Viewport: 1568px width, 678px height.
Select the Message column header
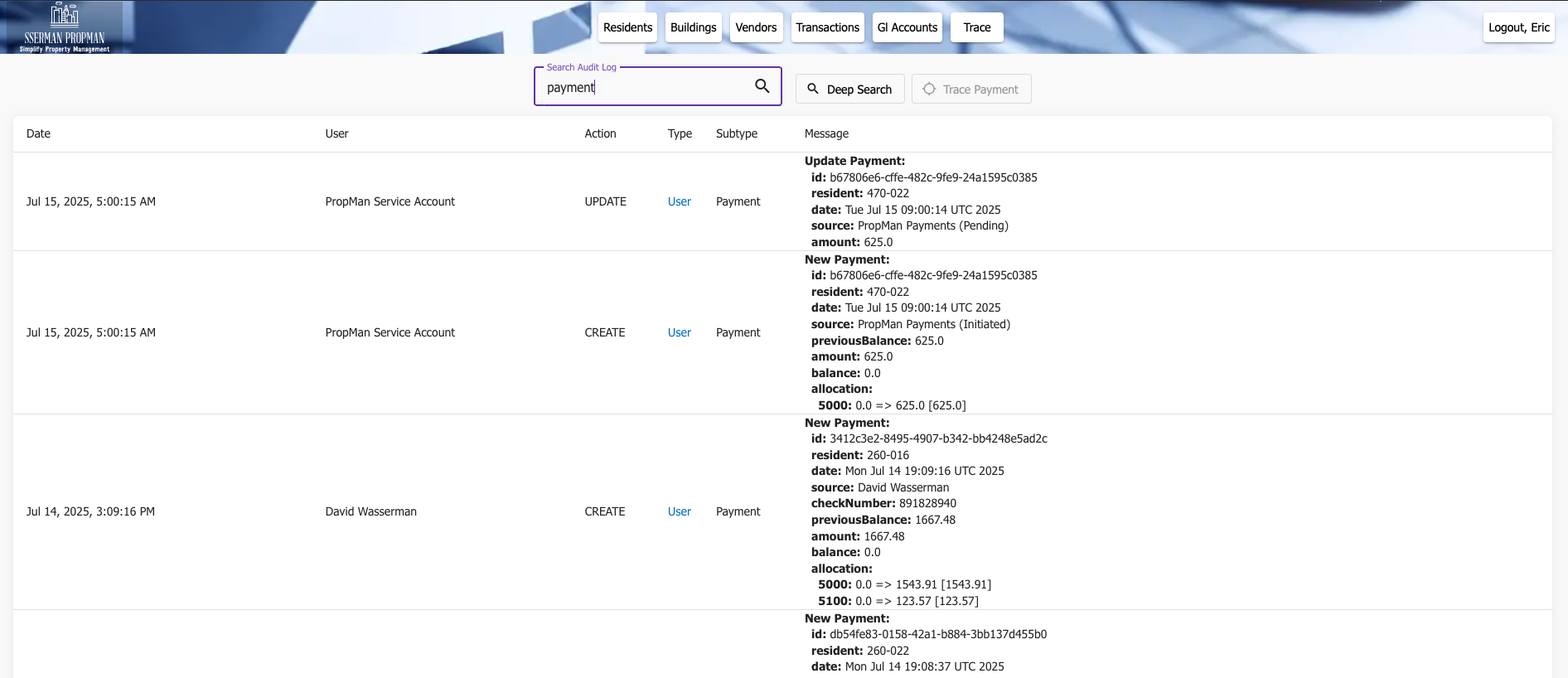pyautogui.click(x=826, y=133)
